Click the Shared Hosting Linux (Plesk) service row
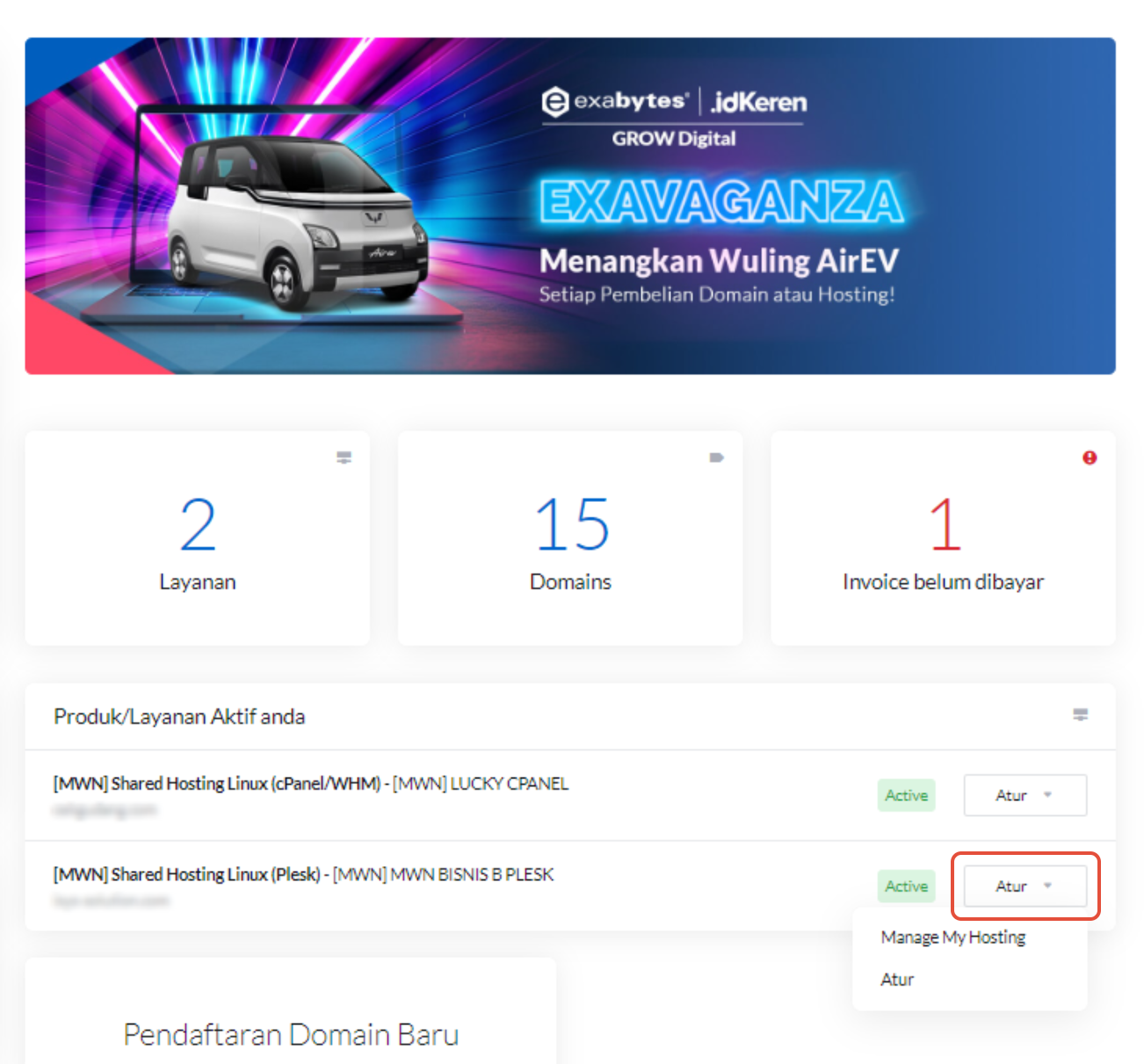 pos(570,886)
